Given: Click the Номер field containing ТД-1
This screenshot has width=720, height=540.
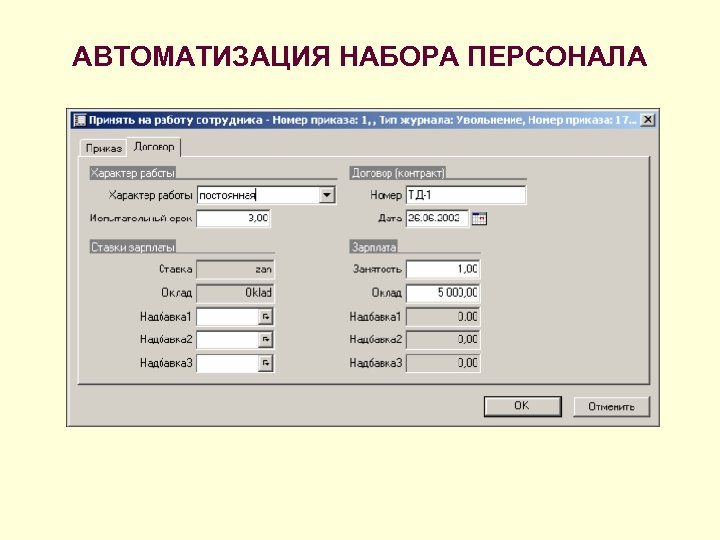Looking at the screenshot, I should click(x=466, y=195).
